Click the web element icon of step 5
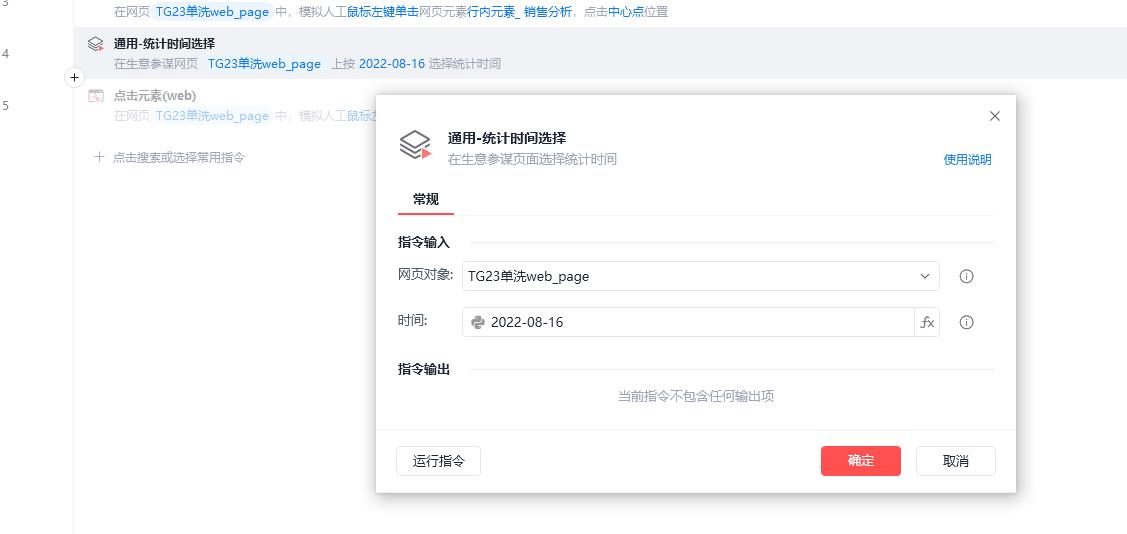Screen dimensions: 1127x534 coord(96,96)
